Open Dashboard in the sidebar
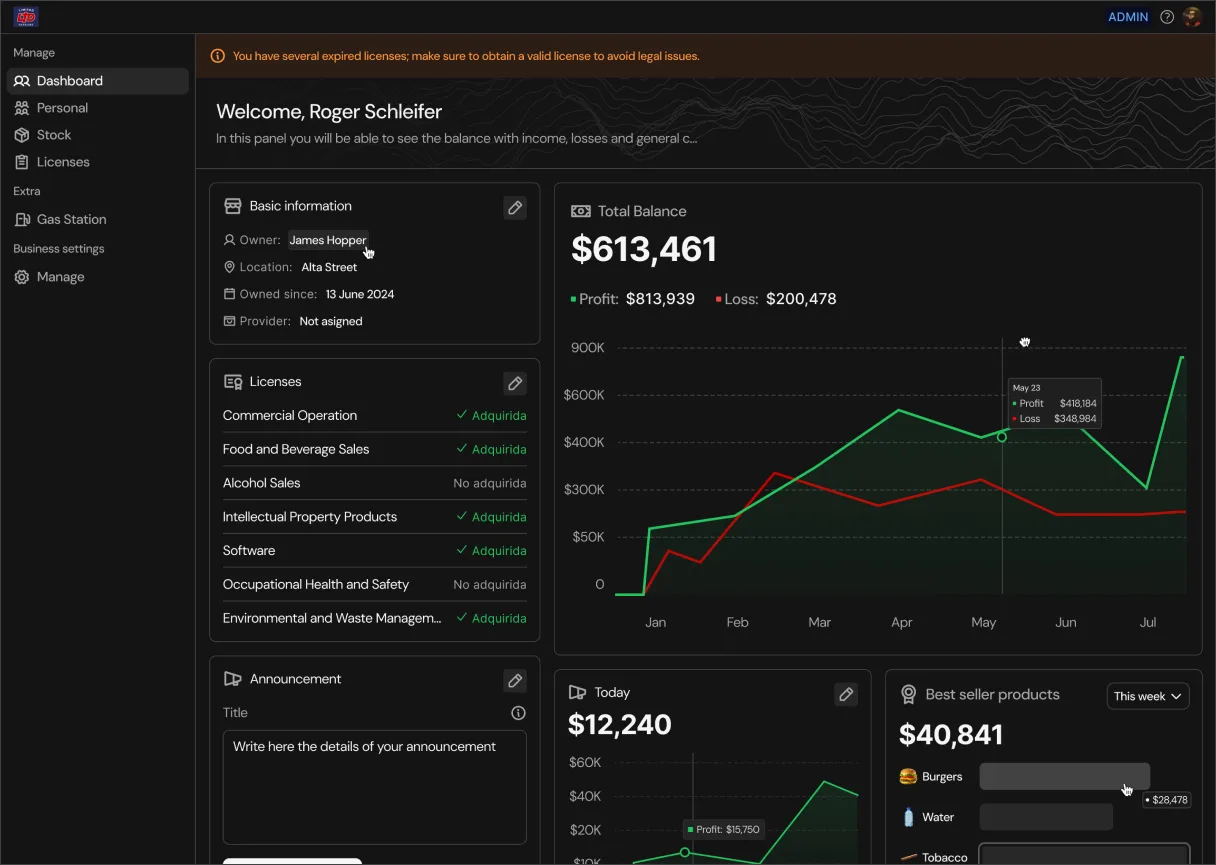Screen dimensions: 1216x865 97,81
